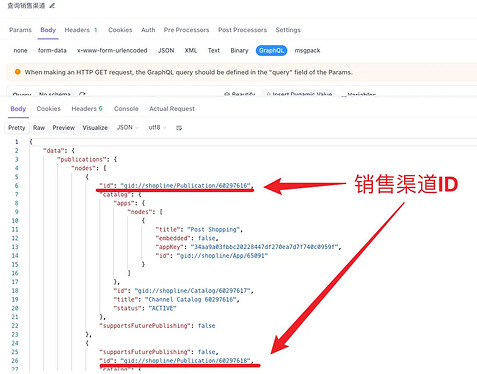Open the Params tab
The image size is (477, 374).
click(20, 30)
